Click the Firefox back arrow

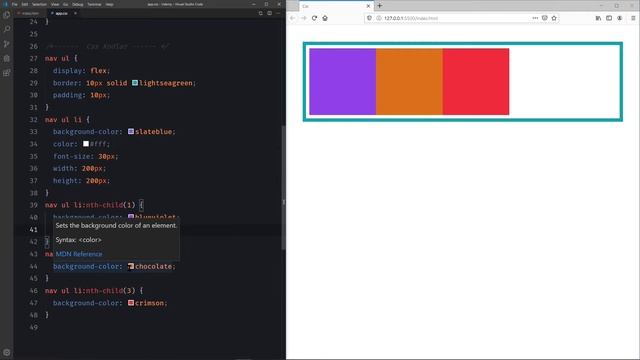293,18
